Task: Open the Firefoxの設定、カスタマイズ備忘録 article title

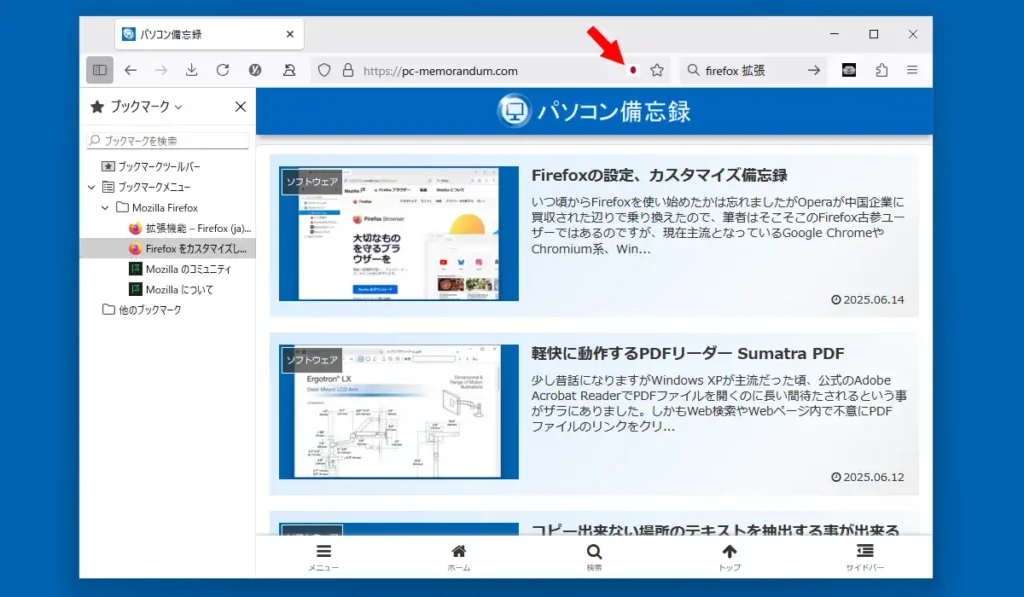Action: (659, 175)
